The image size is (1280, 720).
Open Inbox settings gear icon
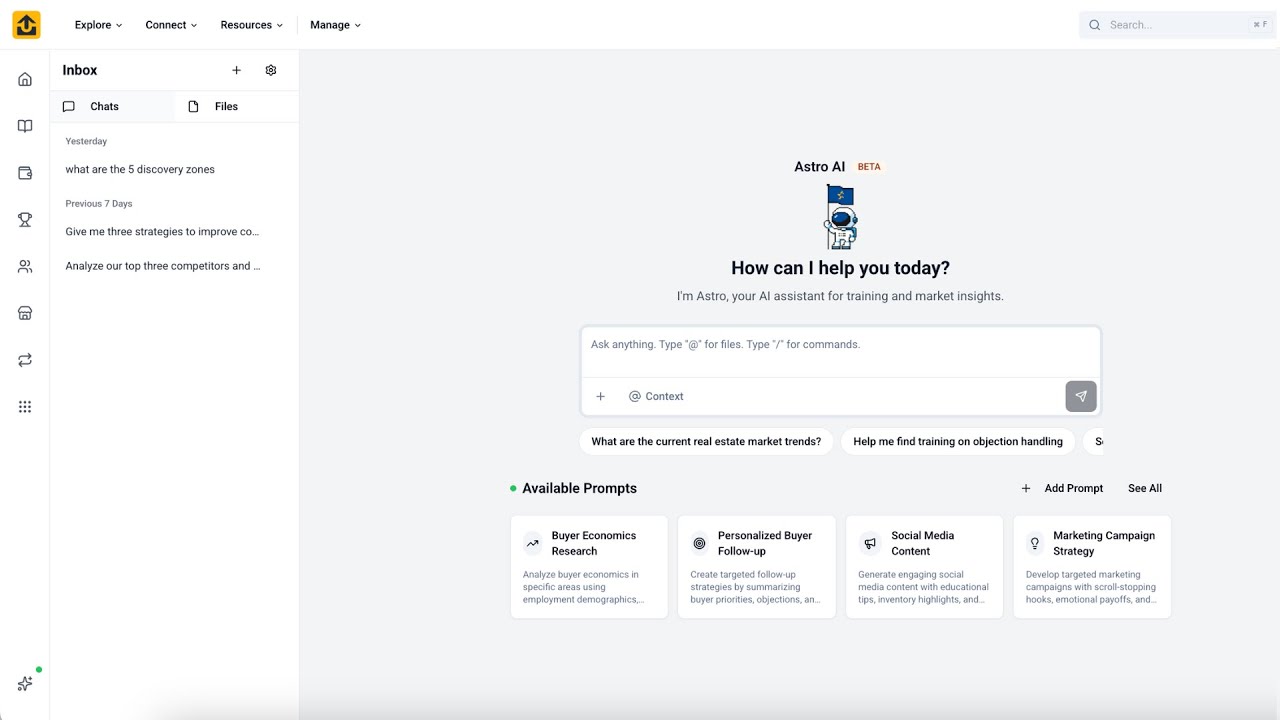pos(271,70)
